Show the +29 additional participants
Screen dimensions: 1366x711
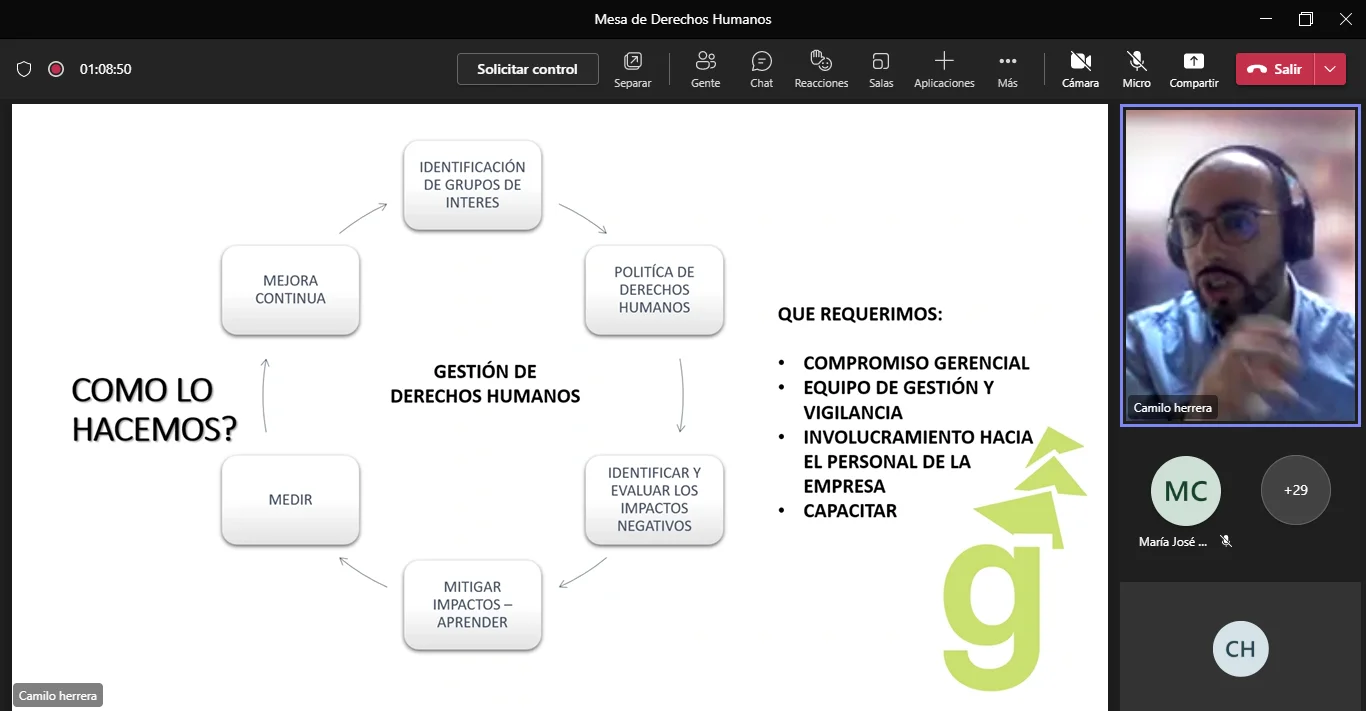[1295, 490]
